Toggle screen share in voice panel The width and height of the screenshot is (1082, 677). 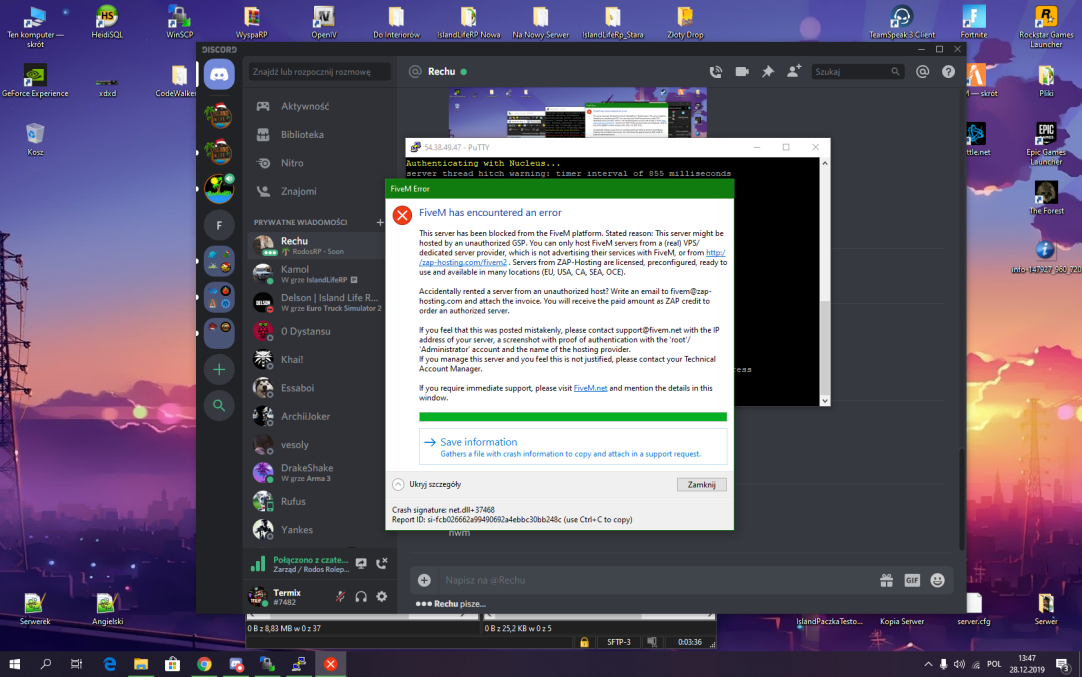point(361,564)
